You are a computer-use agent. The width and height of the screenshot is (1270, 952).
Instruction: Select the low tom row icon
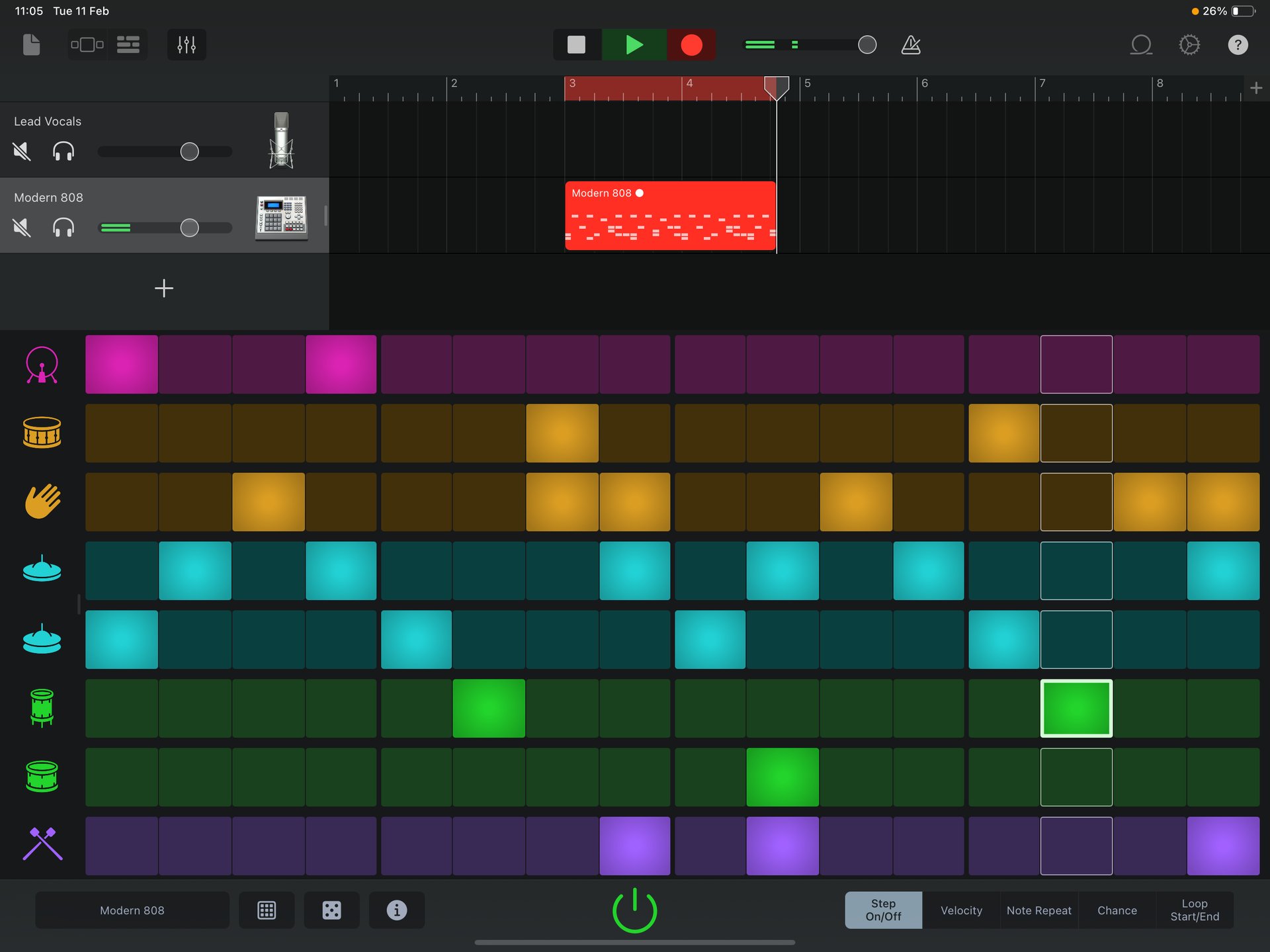point(42,777)
